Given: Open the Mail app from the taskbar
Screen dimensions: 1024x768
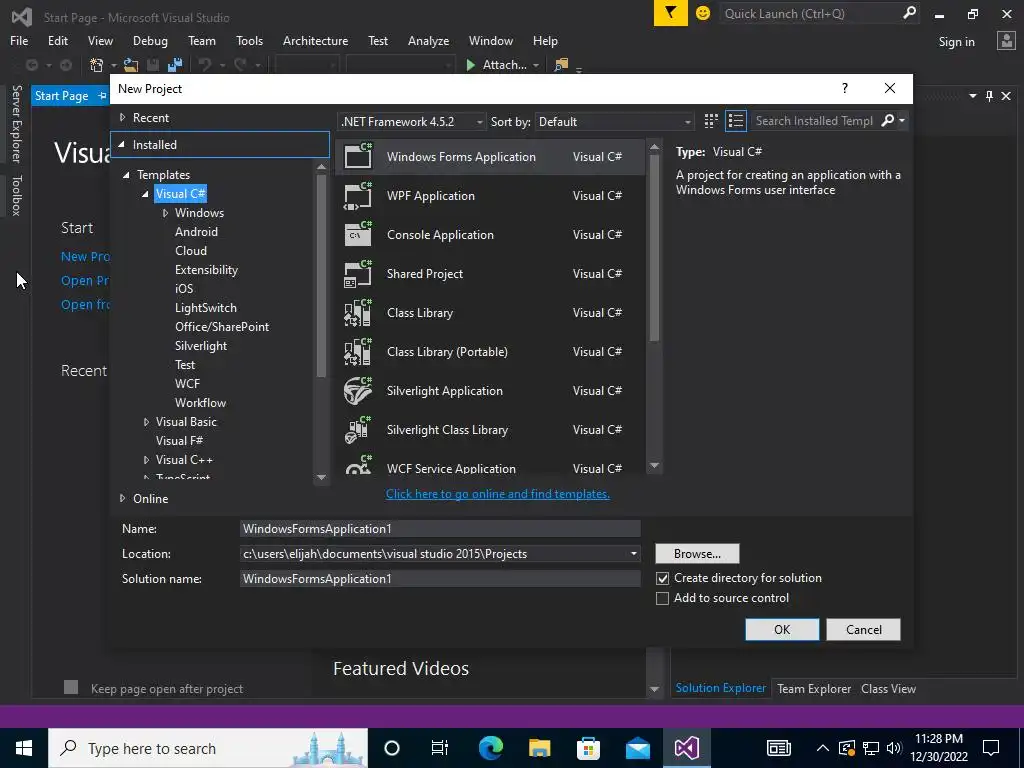Looking at the screenshot, I should pyautogui.click(x=637, y=748).
